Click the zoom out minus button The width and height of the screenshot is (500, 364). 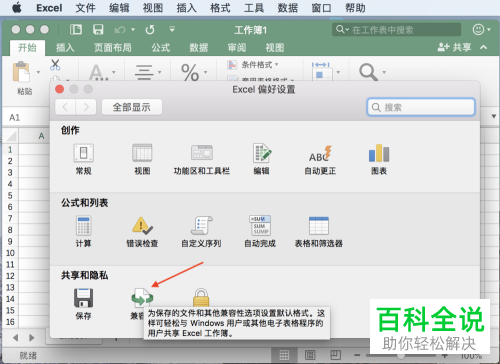357,355
